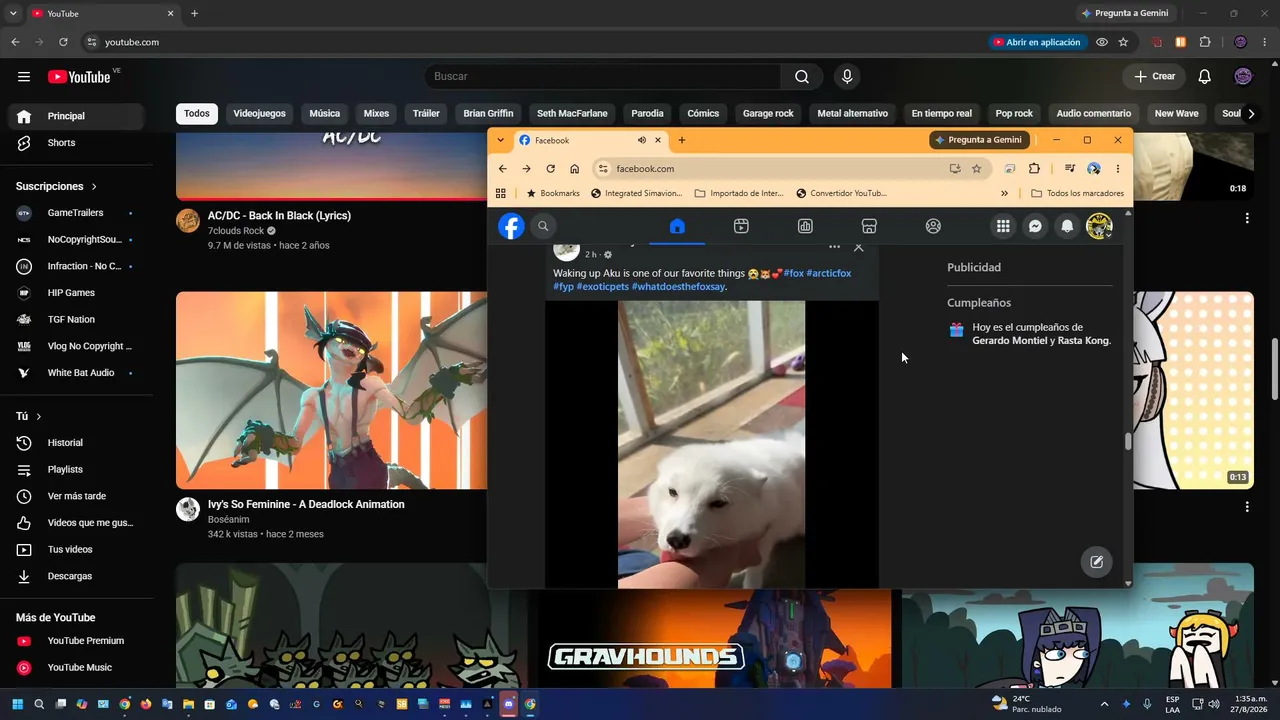Dismiss the Facebook post with its X

(858, 246)
